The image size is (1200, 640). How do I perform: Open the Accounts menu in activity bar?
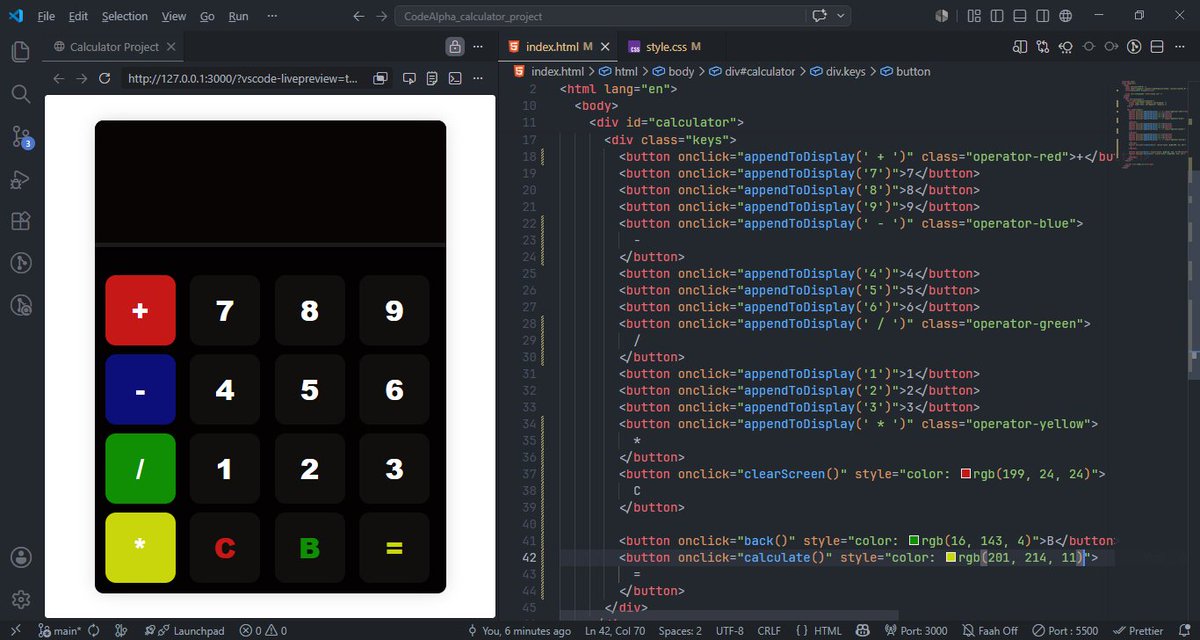(21, 557)
